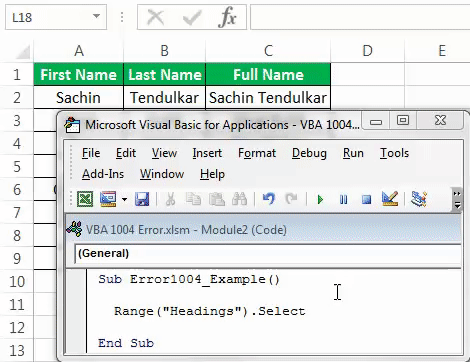This screenshot has height=362, width=470.
Task: Select column A header
Action: click(79, 51)
